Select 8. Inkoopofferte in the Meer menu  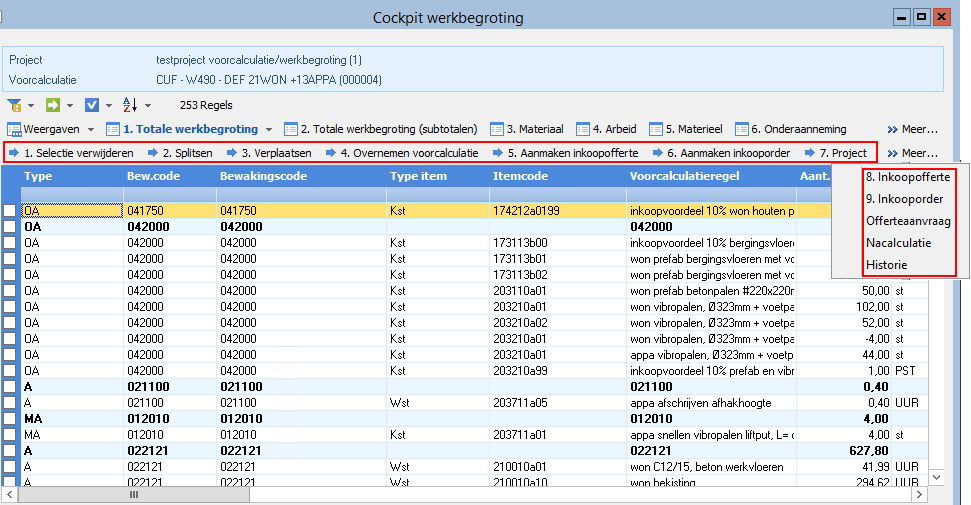pyautogui.click(x=908, y=177)
